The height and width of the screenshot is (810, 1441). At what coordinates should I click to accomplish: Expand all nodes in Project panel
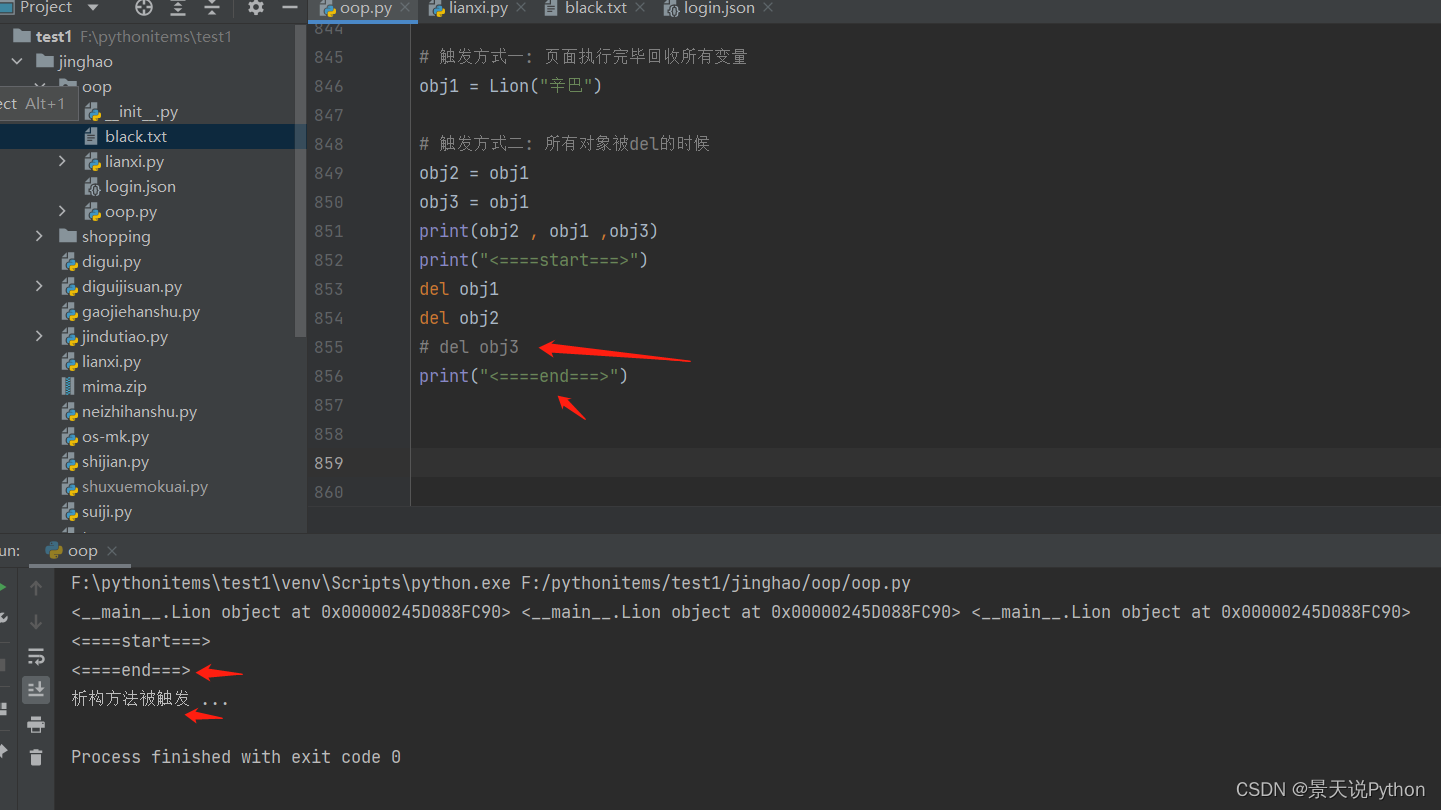click(x=178, y=8)
